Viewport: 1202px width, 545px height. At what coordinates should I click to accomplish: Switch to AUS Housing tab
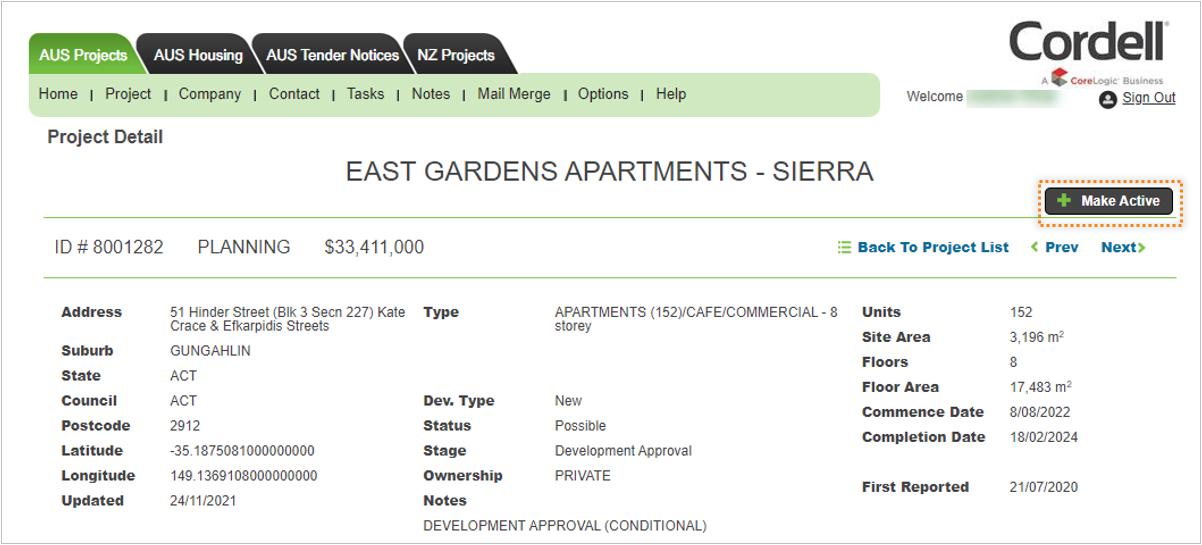(x=198, y=55)
